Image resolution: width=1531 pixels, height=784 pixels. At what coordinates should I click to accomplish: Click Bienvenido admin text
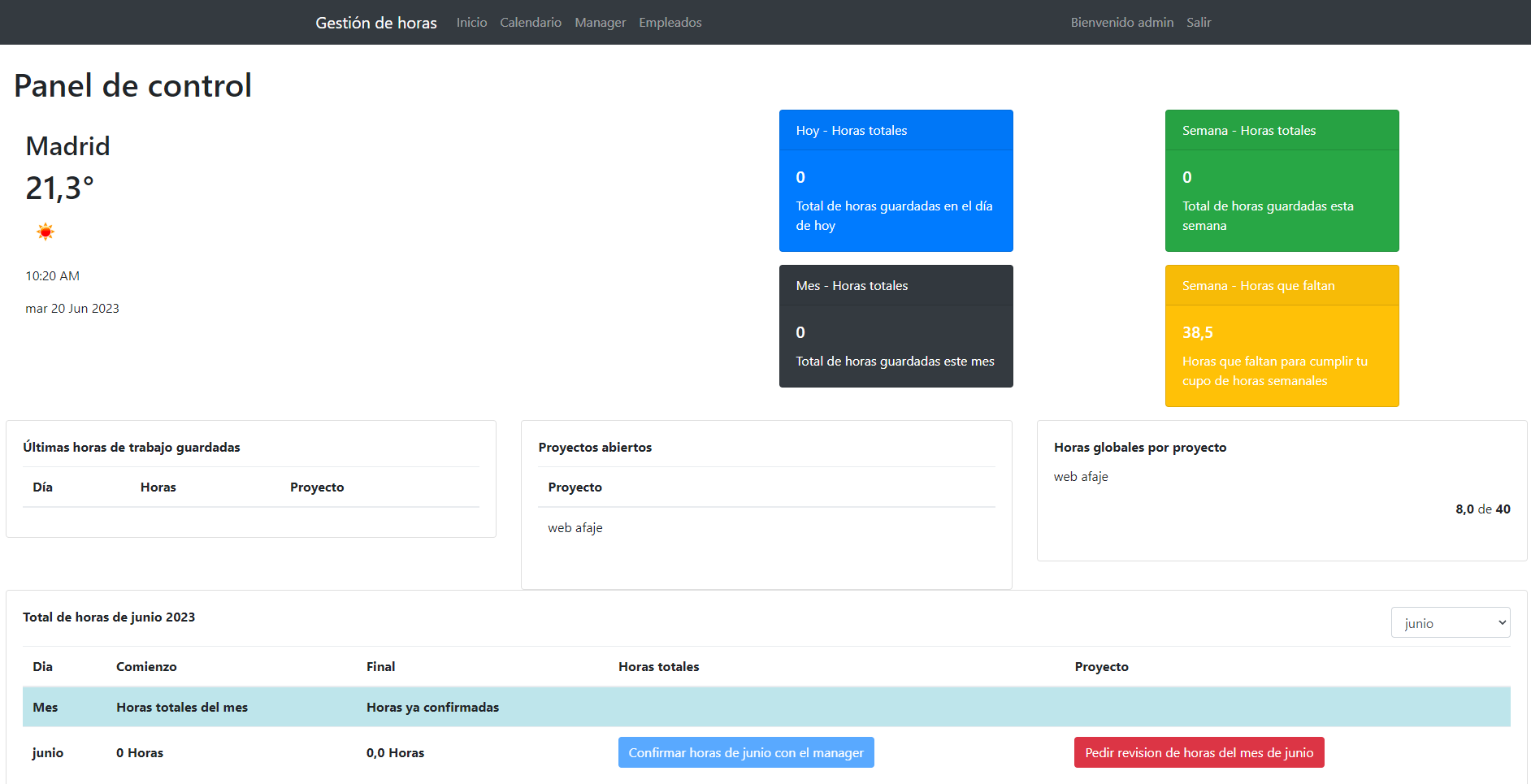pos(1122,23)
